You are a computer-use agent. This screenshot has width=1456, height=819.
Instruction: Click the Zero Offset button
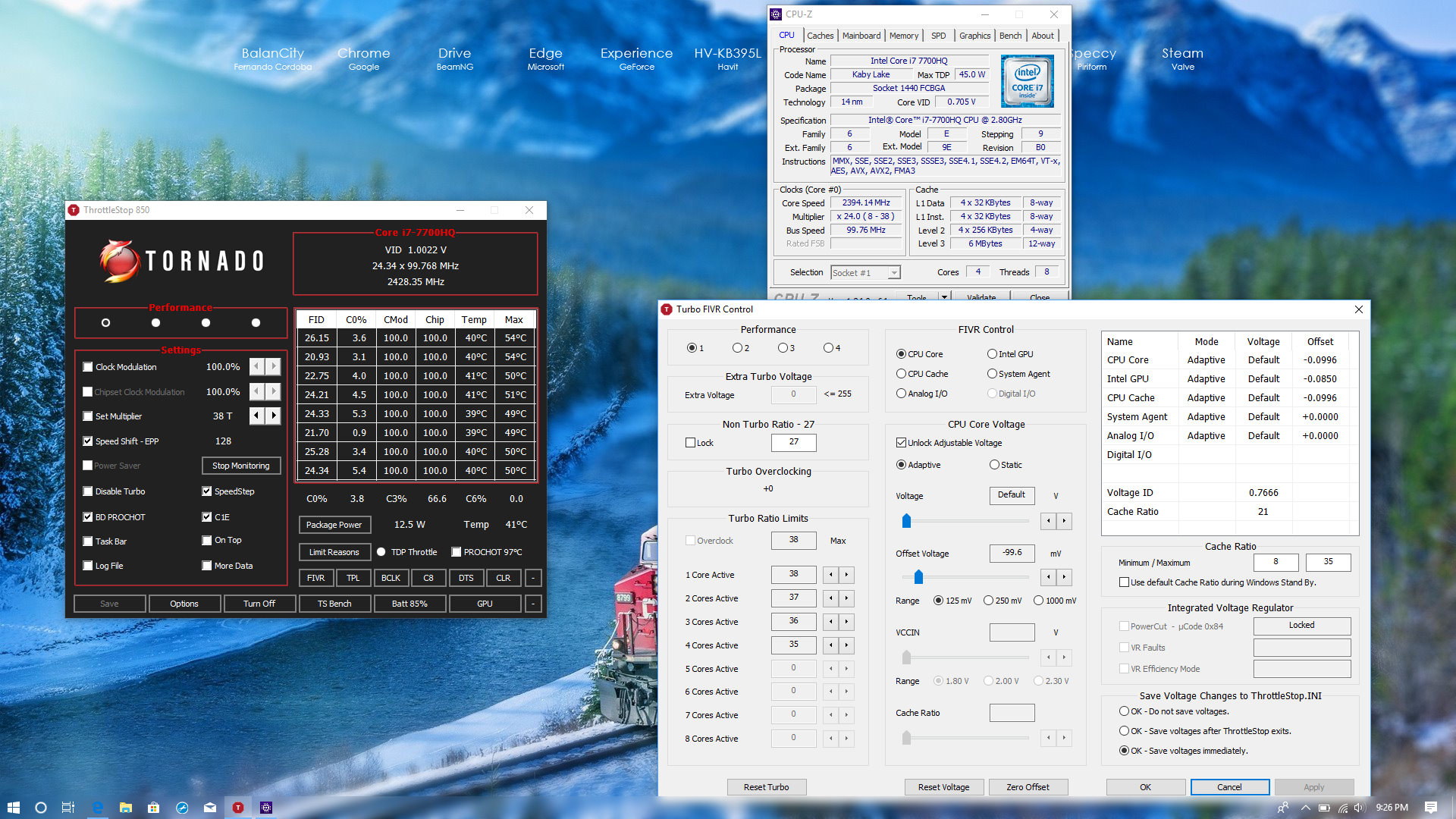coord(1027,787)
